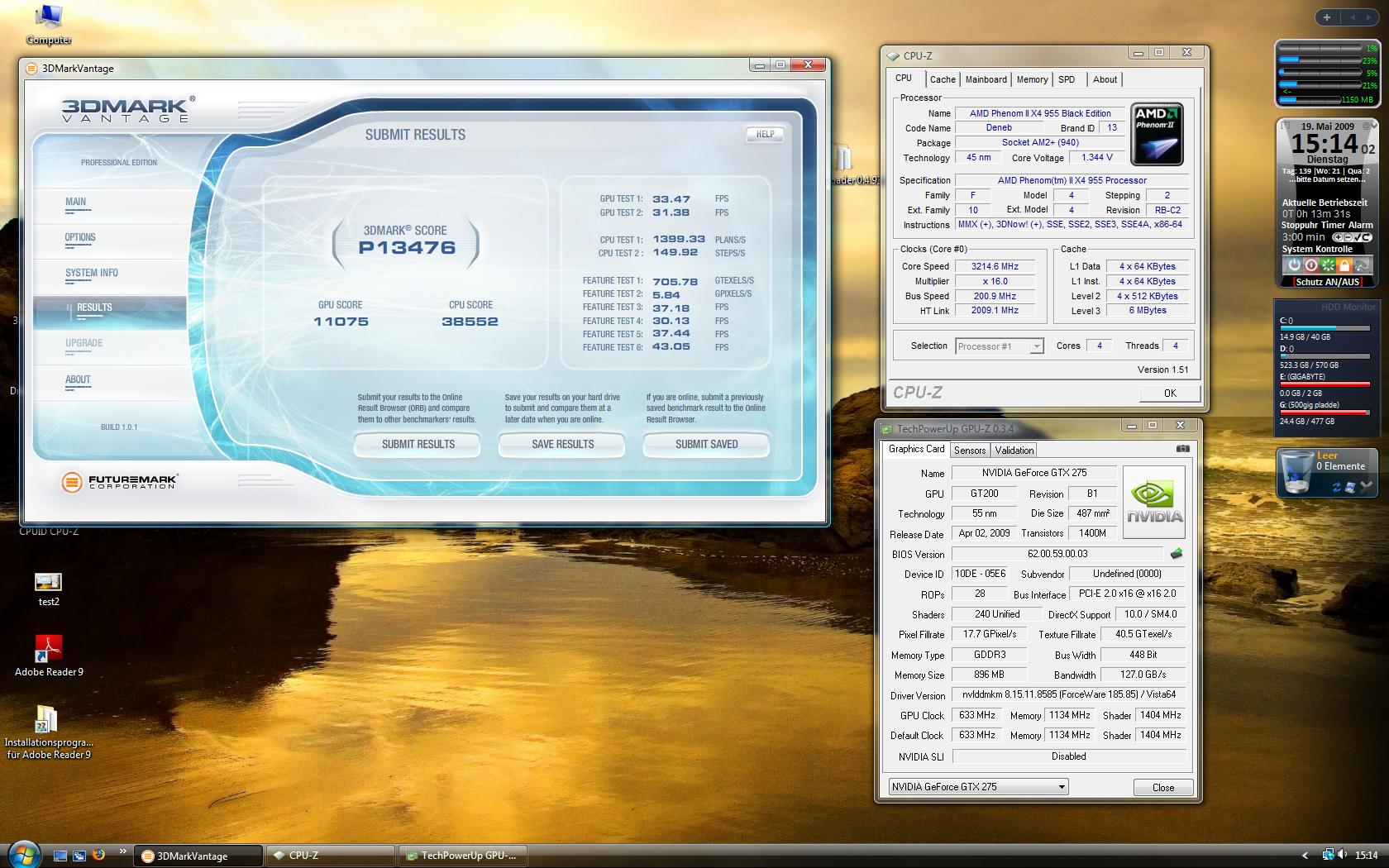Click the red restart icon in System Kontrolle

point(1310,265)
